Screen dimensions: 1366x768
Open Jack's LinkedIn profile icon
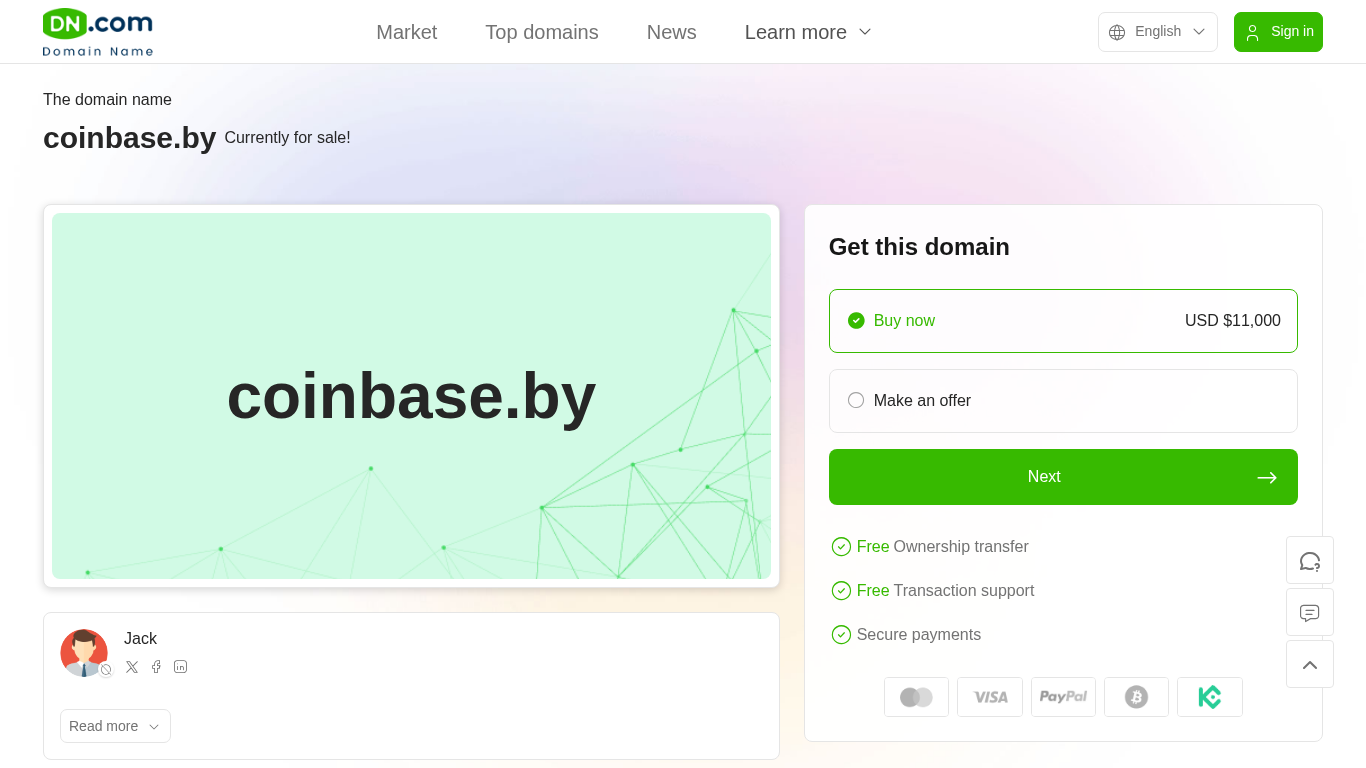point(180,667)
